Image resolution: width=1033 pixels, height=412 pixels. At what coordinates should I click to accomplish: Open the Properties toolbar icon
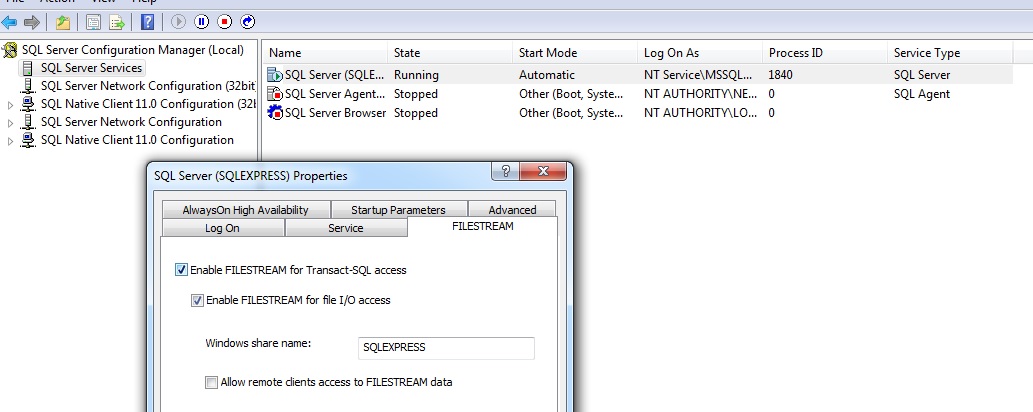tap(94, 22)
